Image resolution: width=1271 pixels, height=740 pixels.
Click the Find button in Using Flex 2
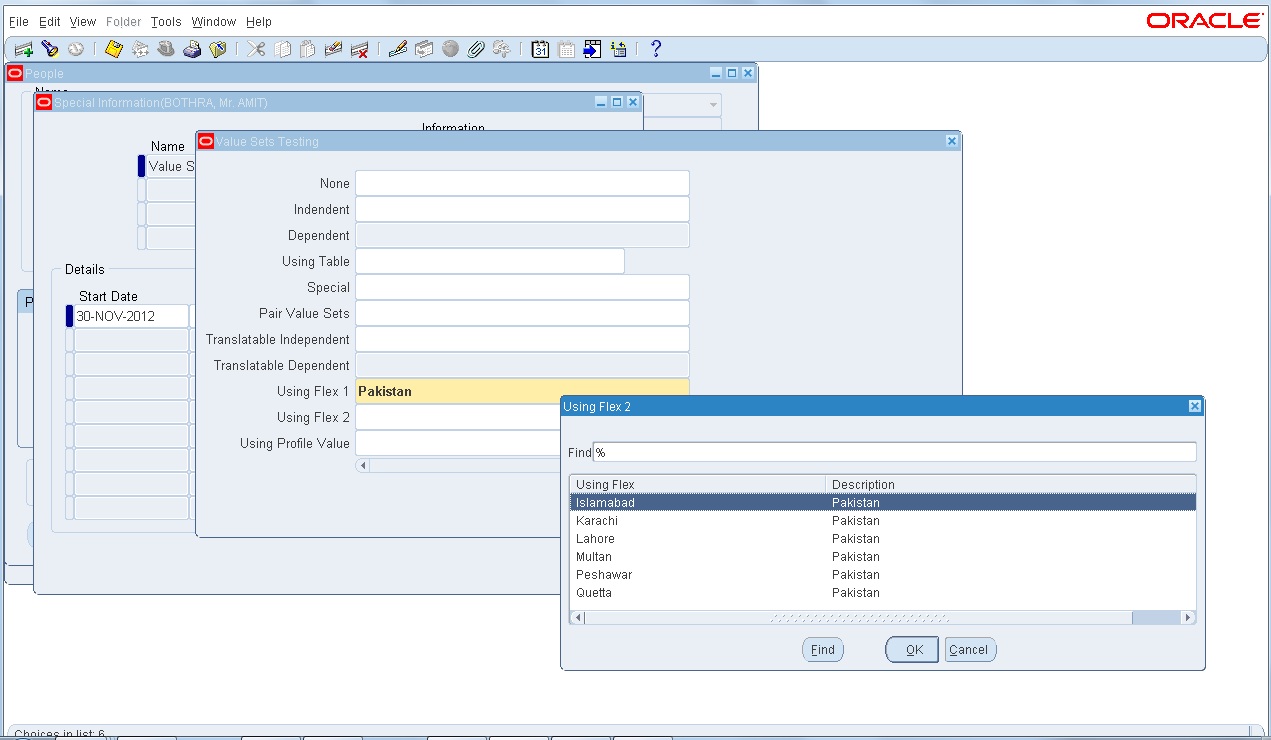coord(822,649)
